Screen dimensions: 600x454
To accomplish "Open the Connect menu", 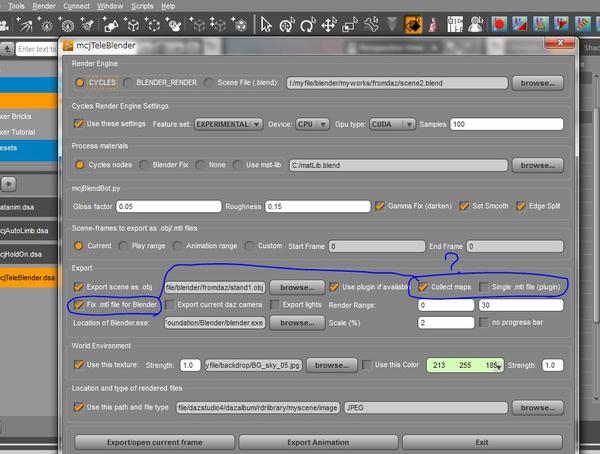I will coord(76,6).
